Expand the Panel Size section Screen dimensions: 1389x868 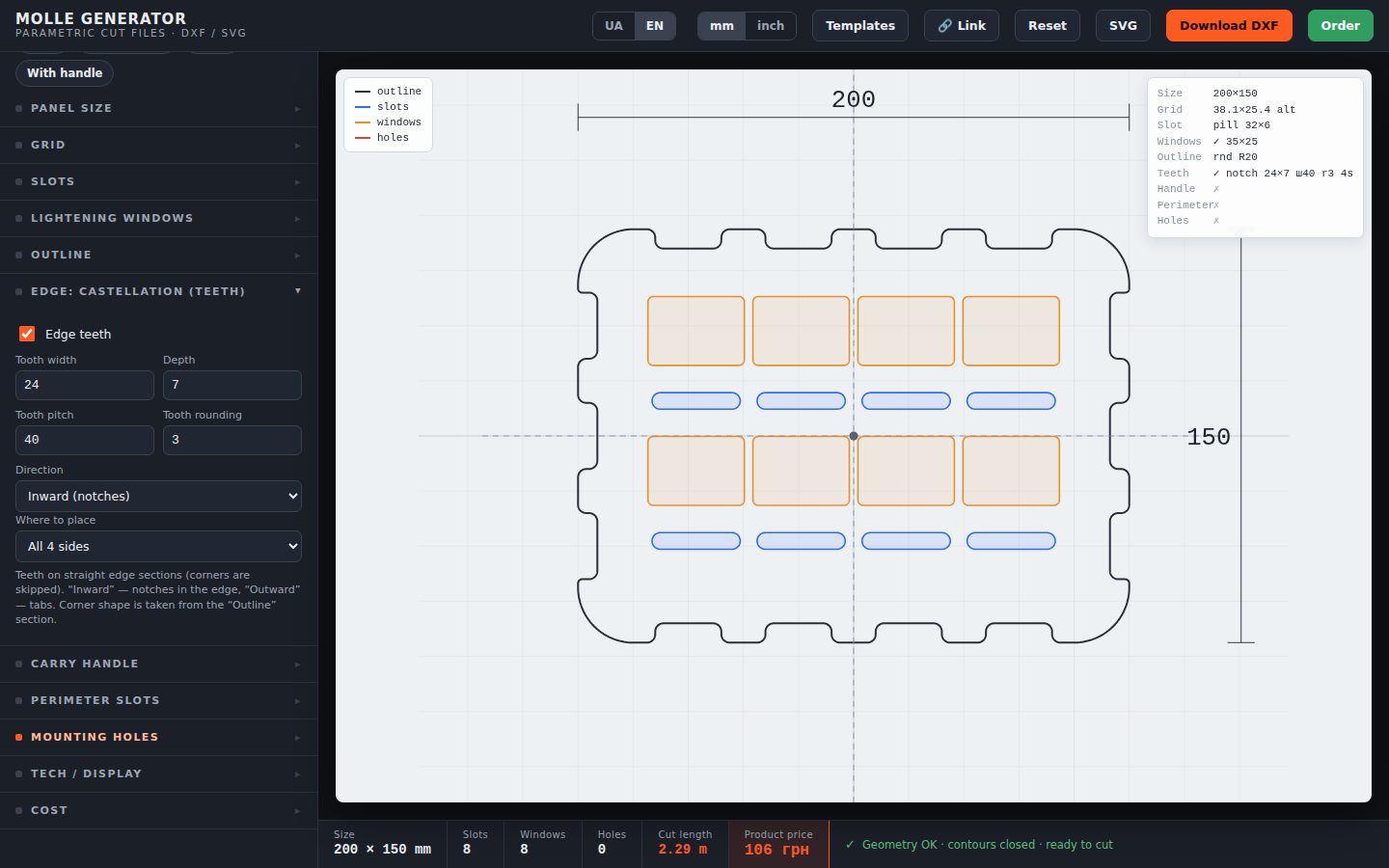[158, 108]
